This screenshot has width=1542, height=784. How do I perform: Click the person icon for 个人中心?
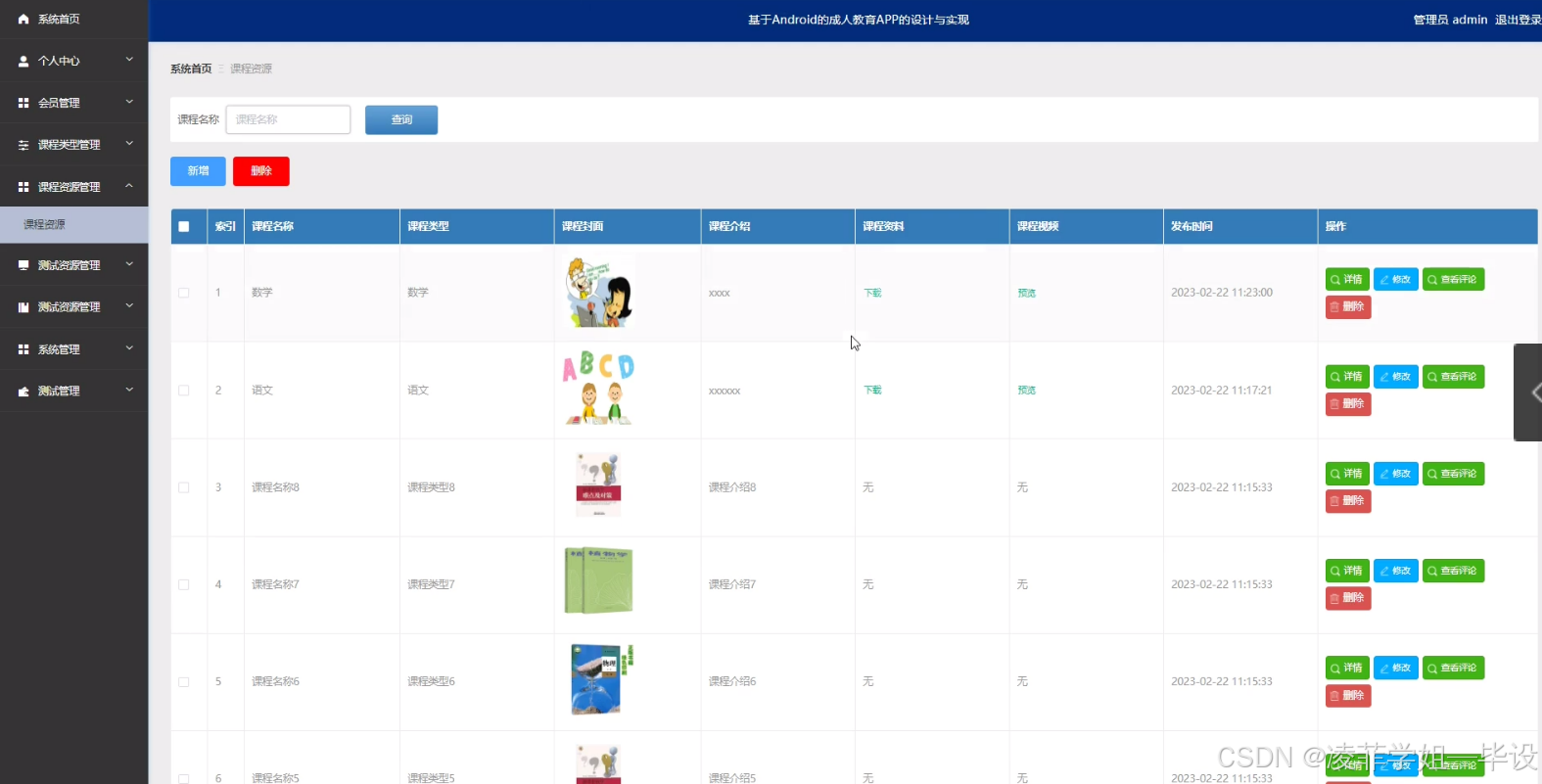coord(23,61)
